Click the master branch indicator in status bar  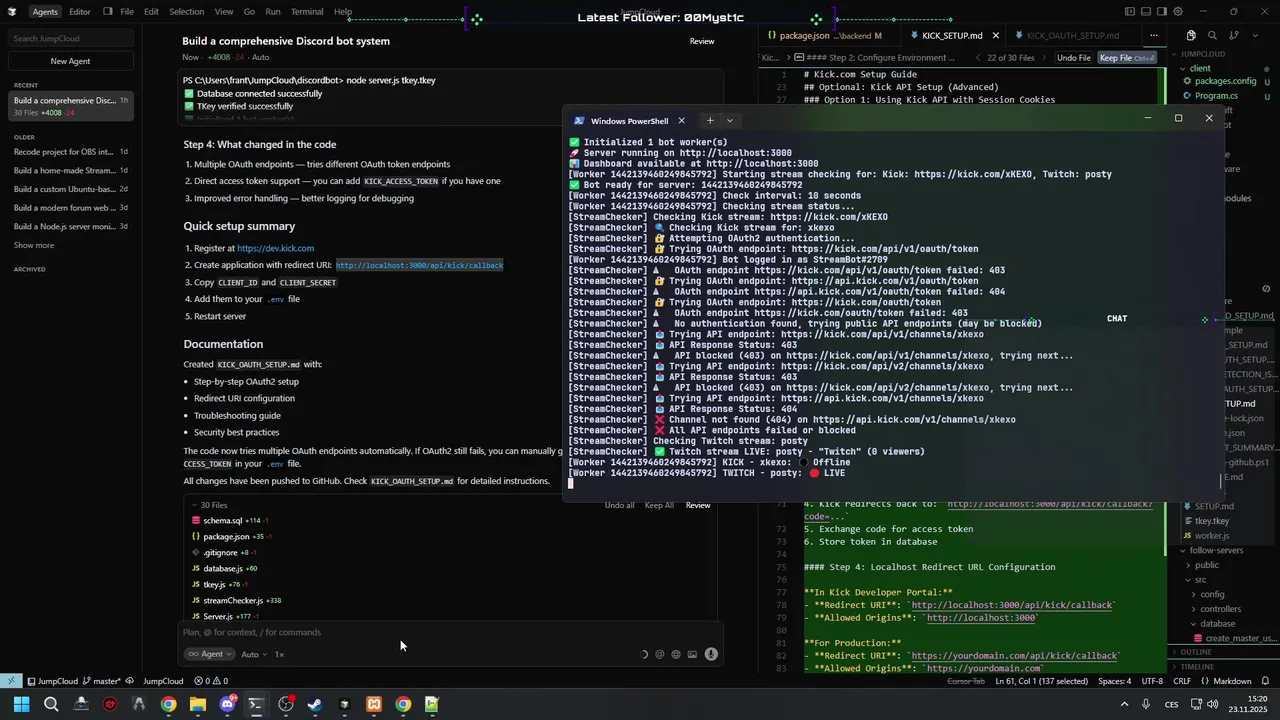click(101, 681)
